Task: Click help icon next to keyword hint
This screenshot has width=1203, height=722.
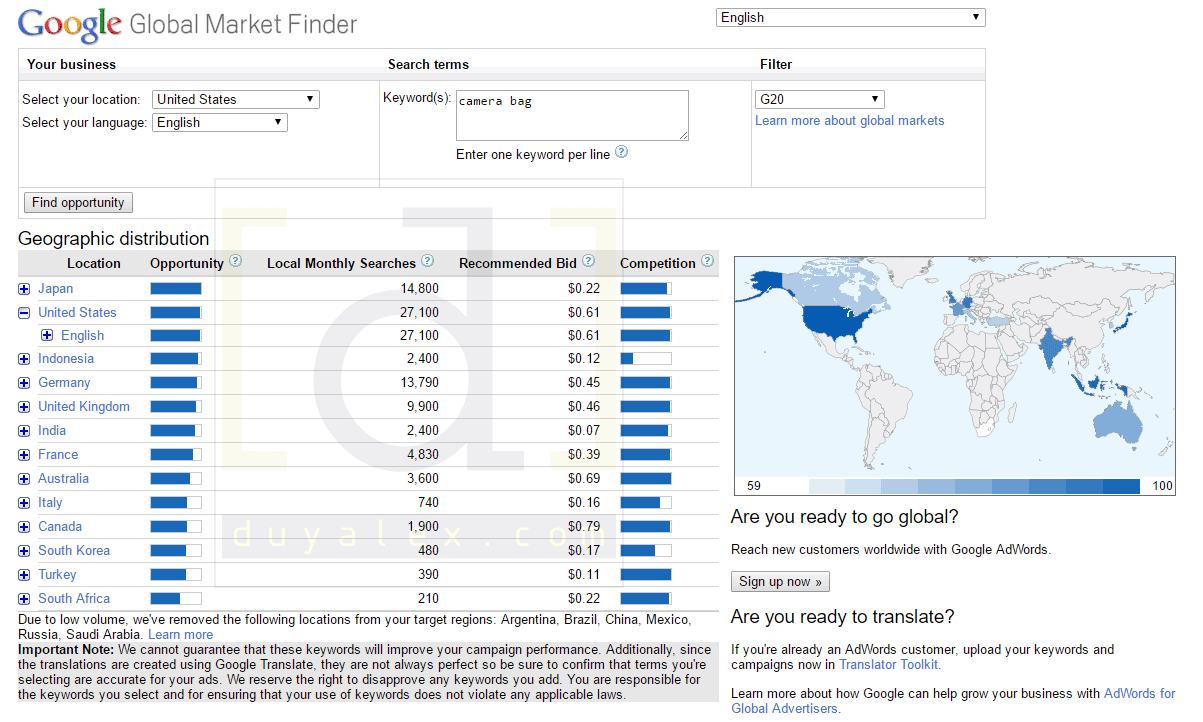Action: pos(621,152)
